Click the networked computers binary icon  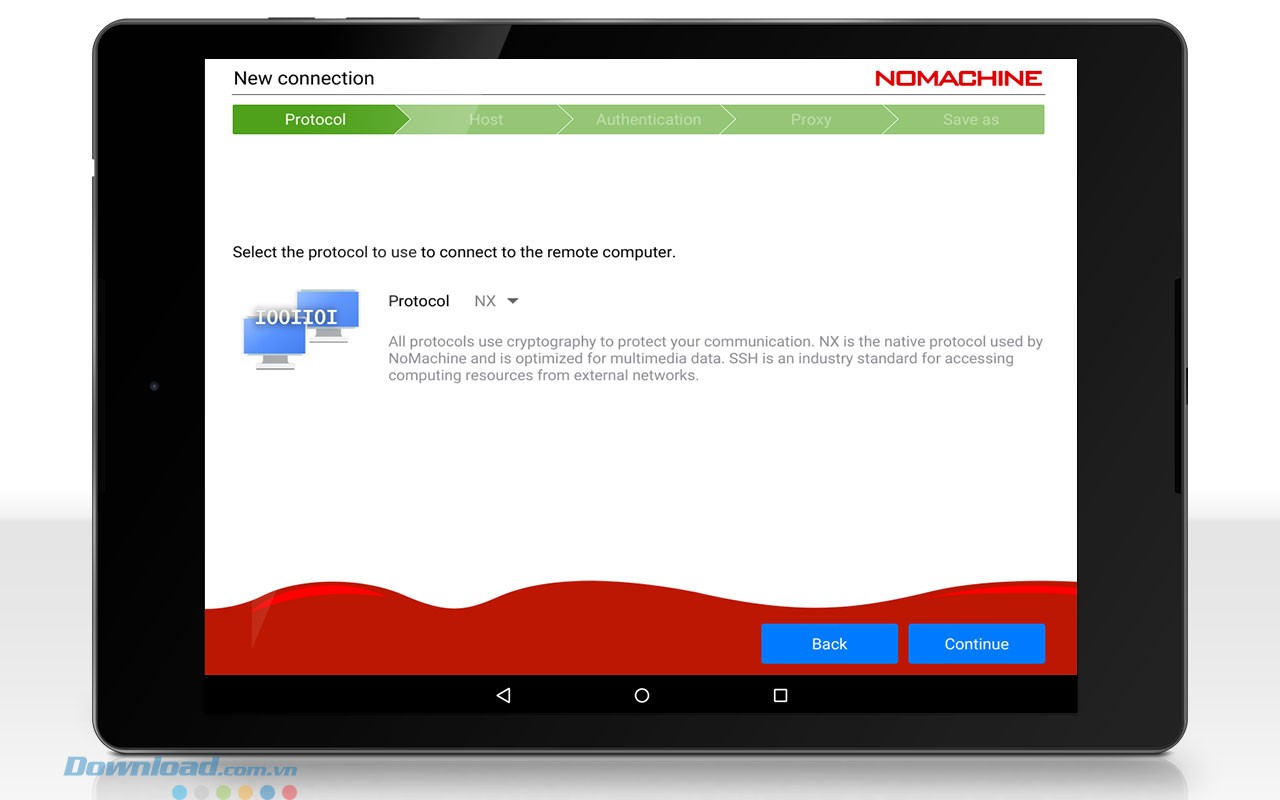[301, 329]
